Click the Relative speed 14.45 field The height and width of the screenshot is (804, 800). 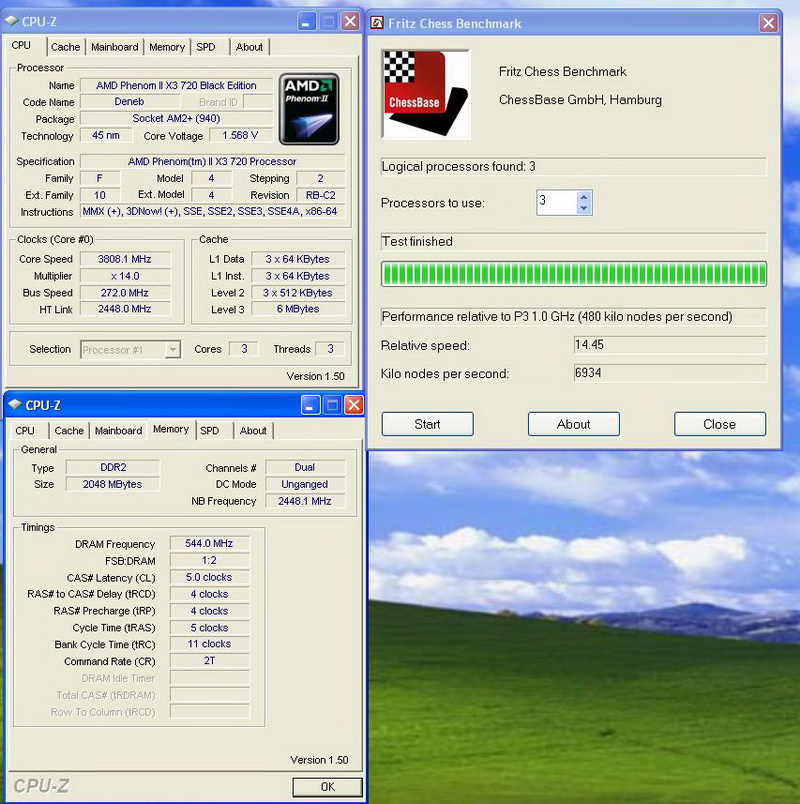point(670,345)
